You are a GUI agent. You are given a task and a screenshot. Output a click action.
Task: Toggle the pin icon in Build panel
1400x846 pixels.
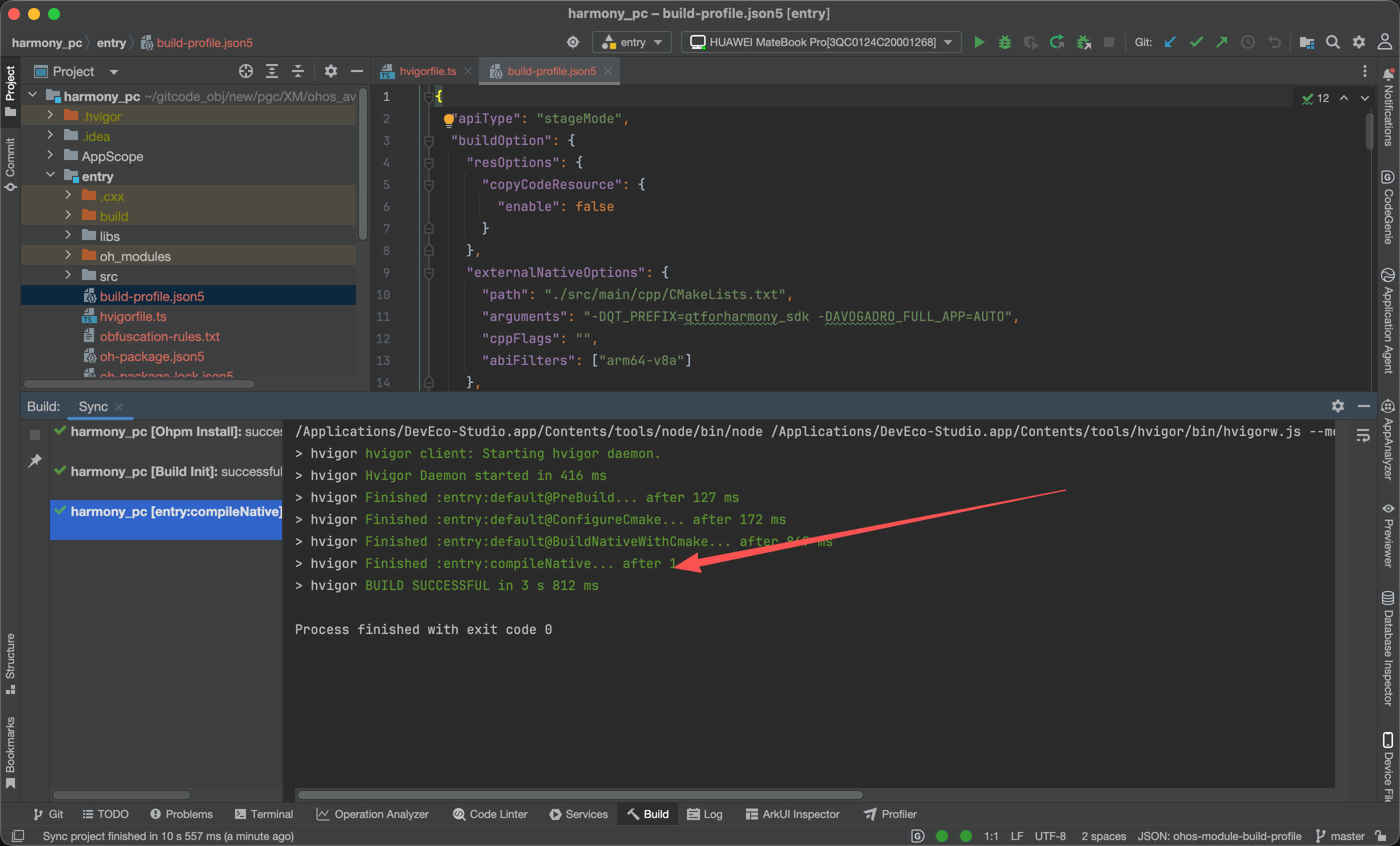tap(35, 461)
